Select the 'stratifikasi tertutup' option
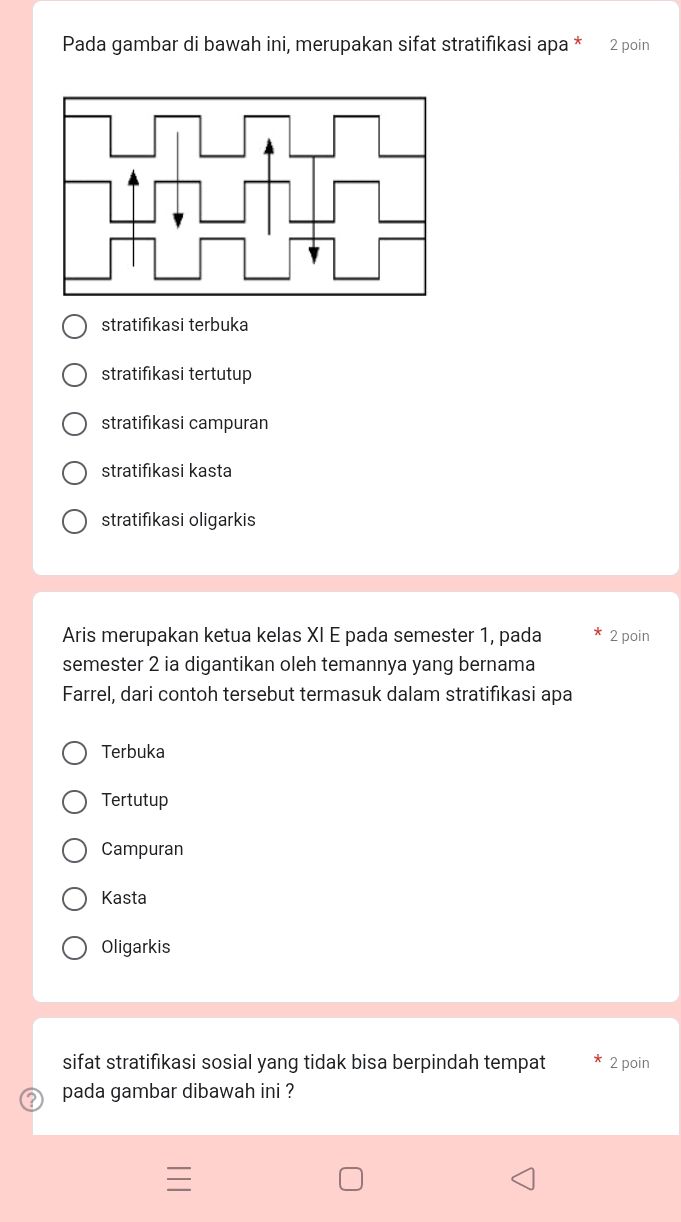681x1222 pixels. click(74, 375)
